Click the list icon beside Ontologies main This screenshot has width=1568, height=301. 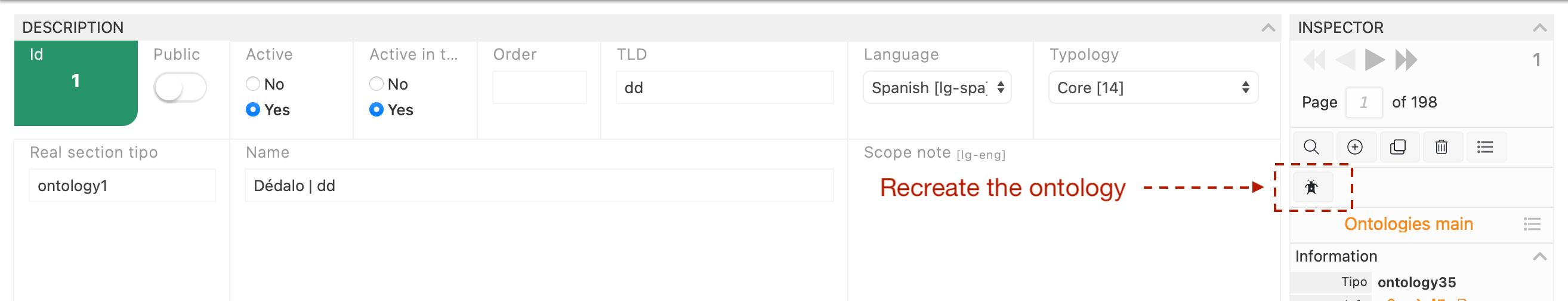[x=1532, y=224]
